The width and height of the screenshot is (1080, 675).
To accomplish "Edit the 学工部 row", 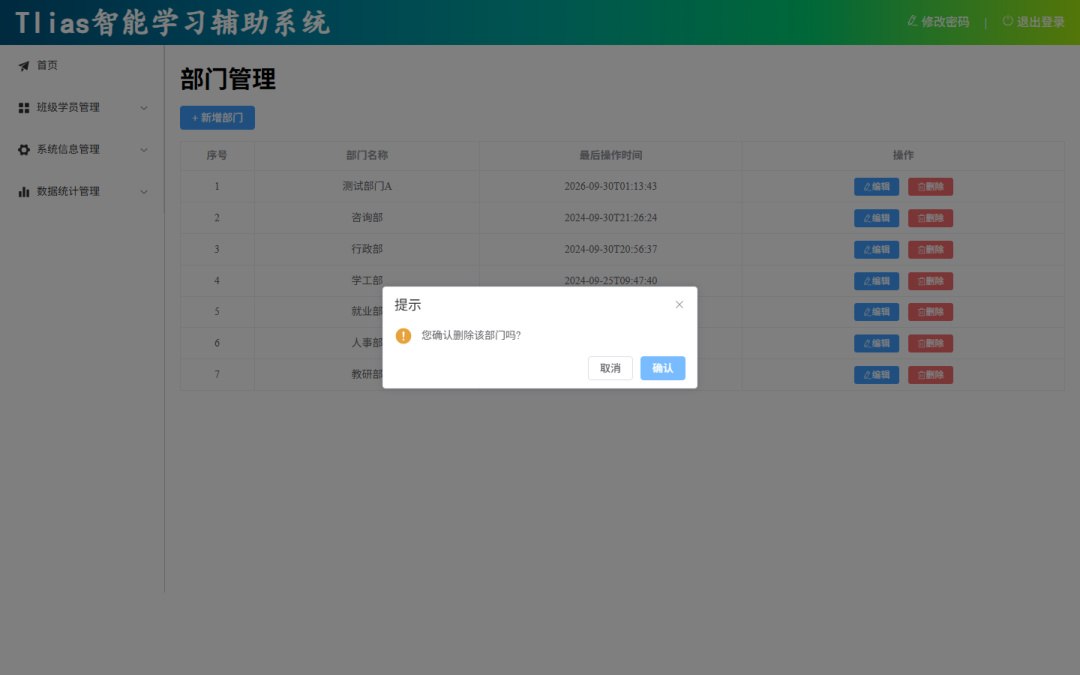I will pyautogui.click(x=876, y=281).
